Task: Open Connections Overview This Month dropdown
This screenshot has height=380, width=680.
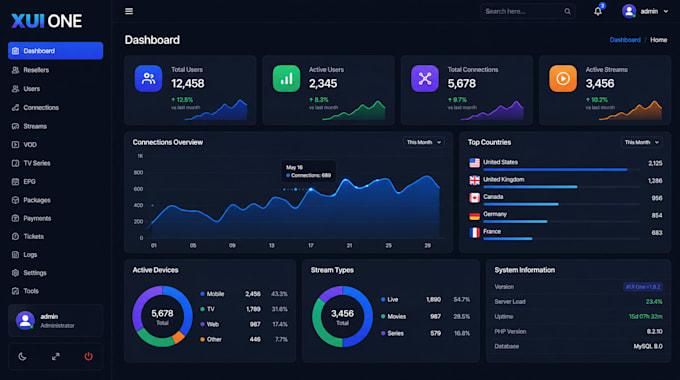Action: [x=424, y=142]
